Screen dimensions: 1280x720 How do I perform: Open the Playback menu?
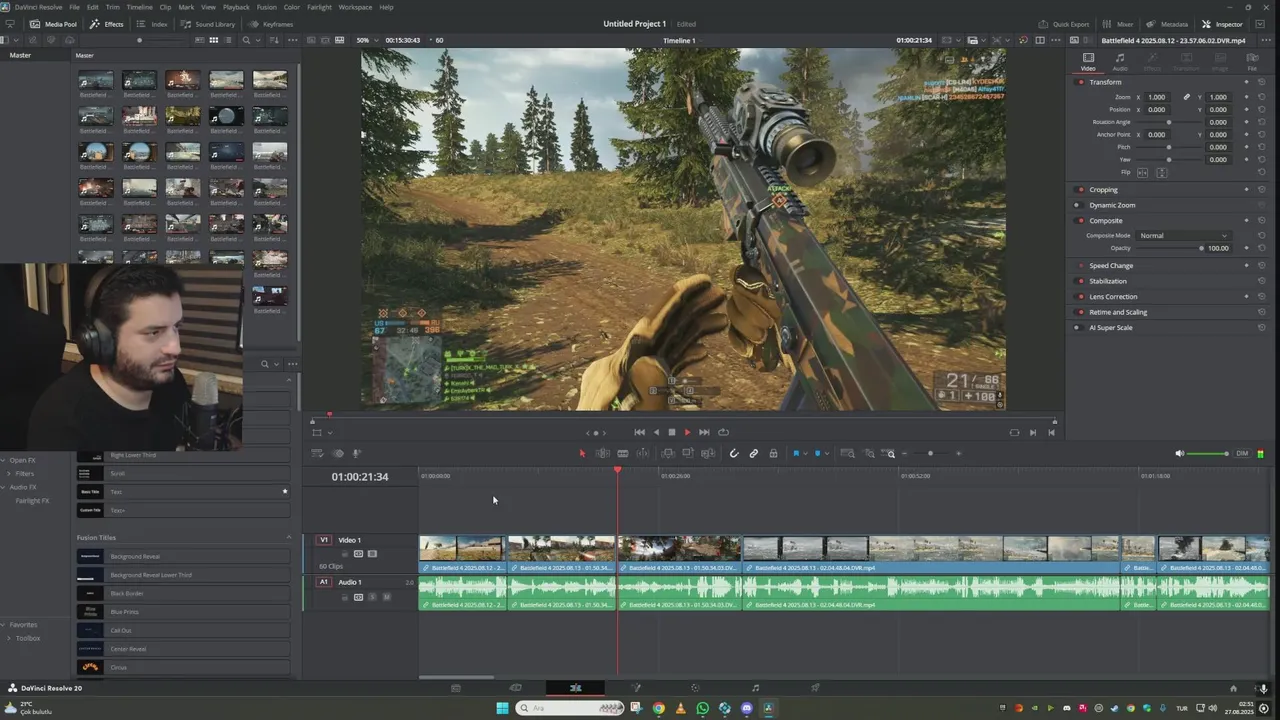[x=236, y=7]
